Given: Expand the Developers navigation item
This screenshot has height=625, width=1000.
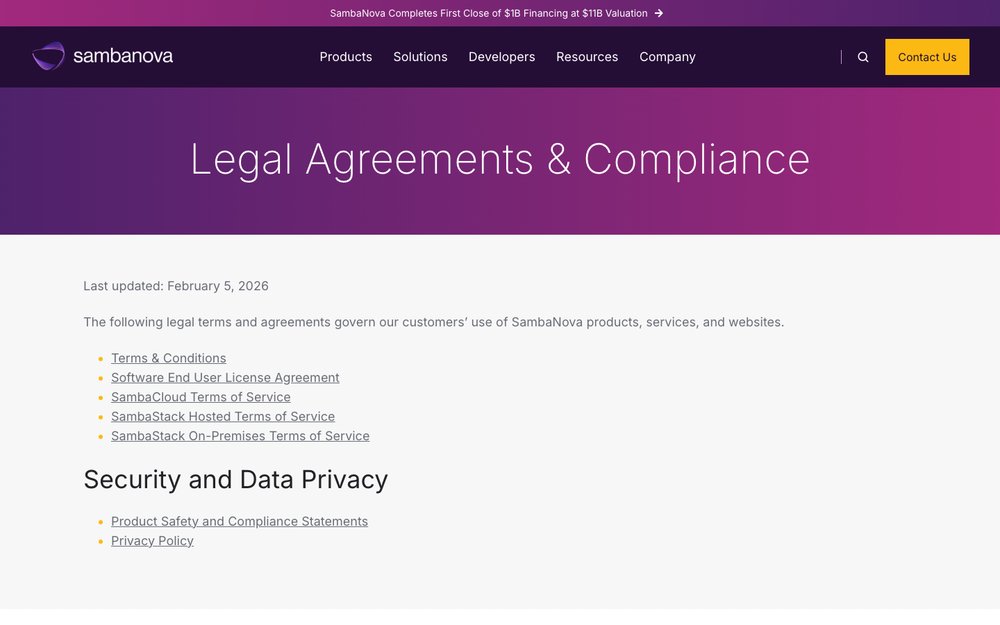Looking at the screenshot, I should (502, 57).
